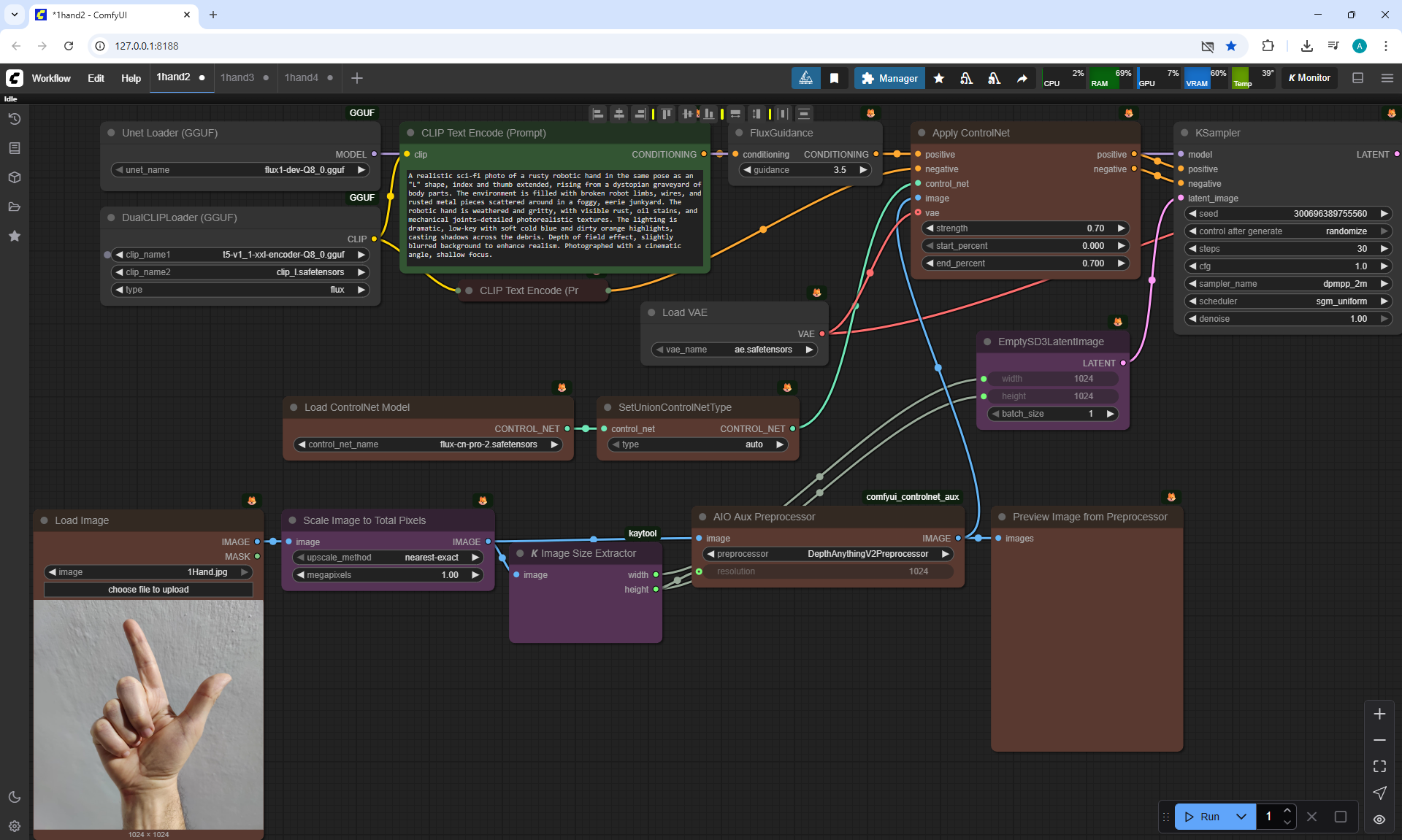Align nodes left with toolbar icon
The height and width of the screenshot is (840, 1402).
pyautogui.click(x=598, y=114)
